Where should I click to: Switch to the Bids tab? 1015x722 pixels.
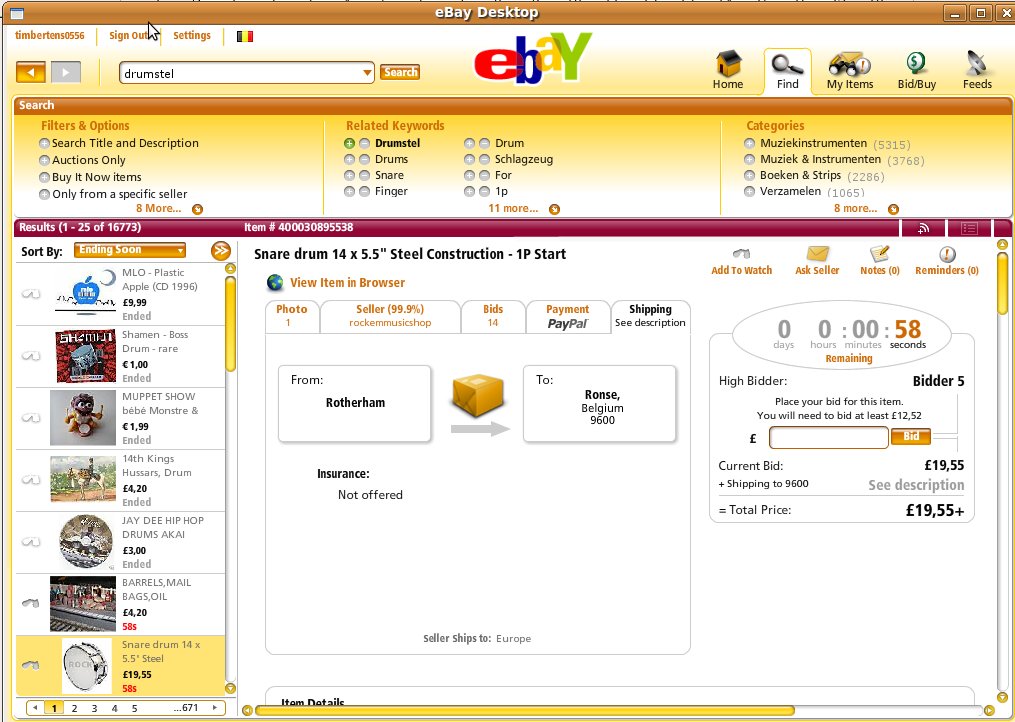click(493, 316)
